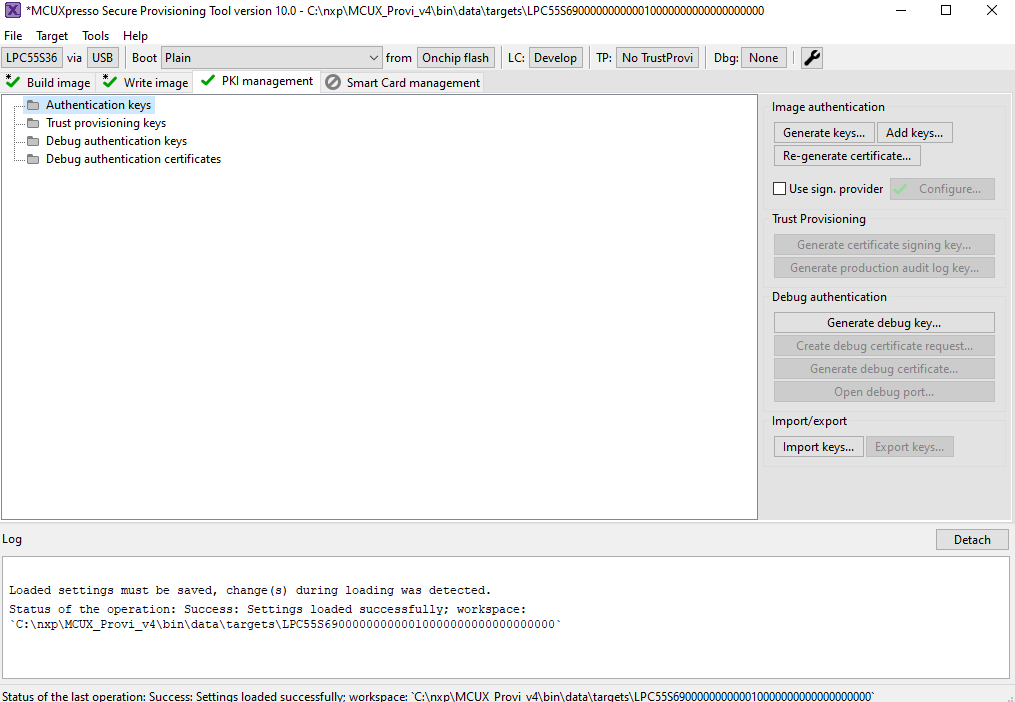Click log line 'Loaded settings must be saved'
This screenshot has height=702, width=1015.
click(250, 591)
